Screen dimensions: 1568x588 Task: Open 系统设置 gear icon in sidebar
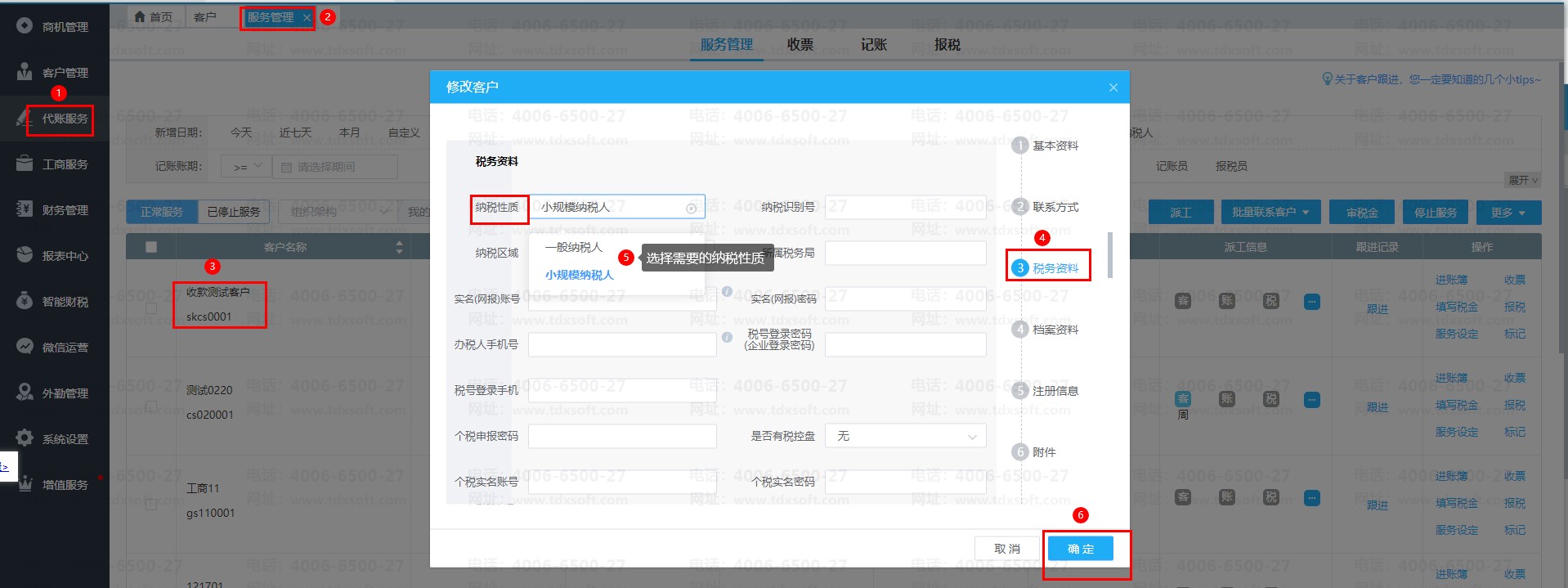pyautogui.click(x=25, y=438)
